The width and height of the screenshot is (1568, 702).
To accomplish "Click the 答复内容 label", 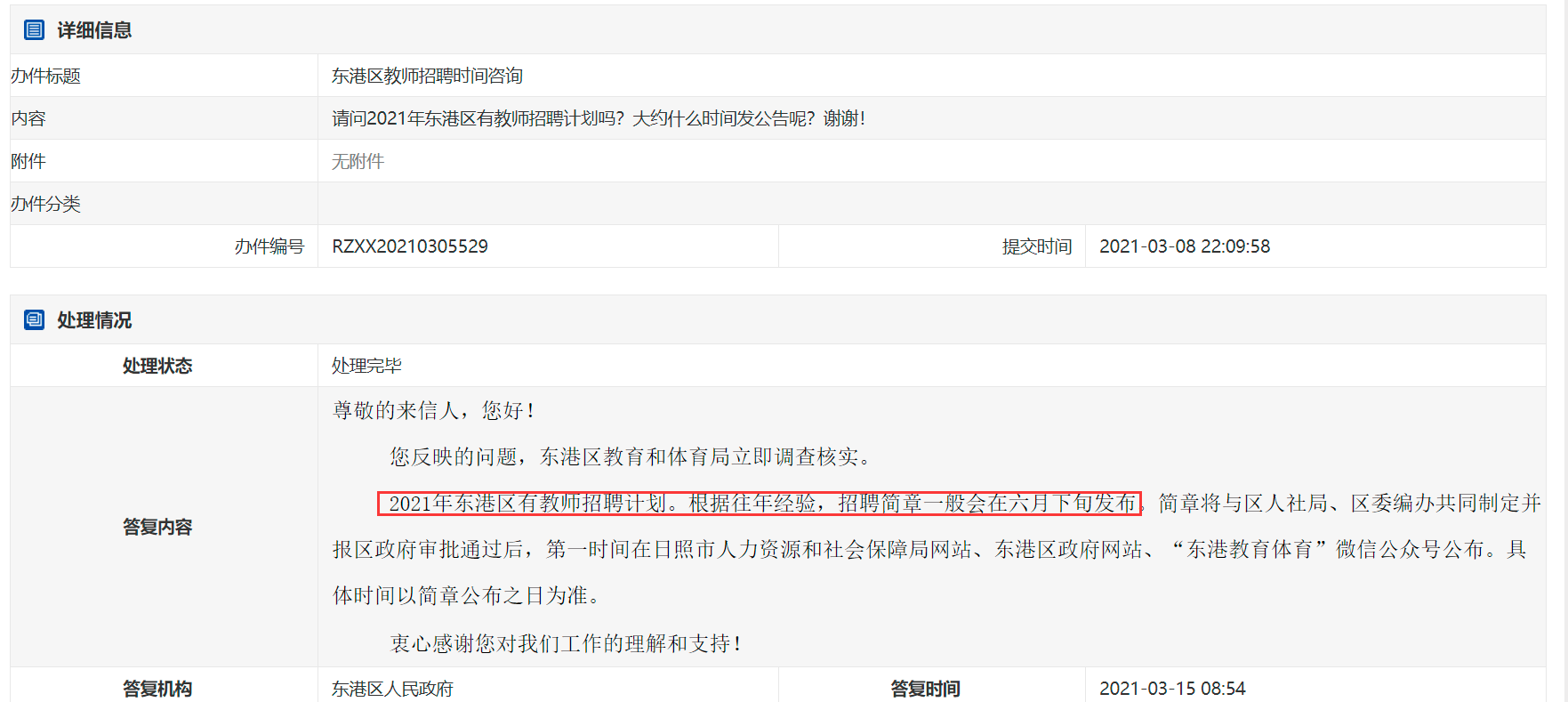I will [157, 528].
